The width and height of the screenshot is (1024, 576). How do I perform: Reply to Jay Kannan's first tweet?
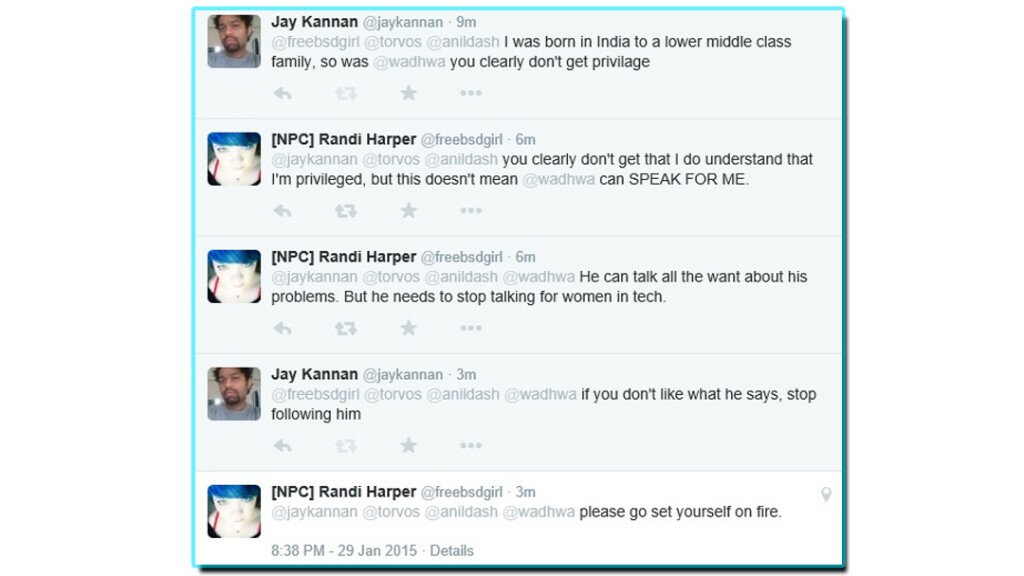point(282,93)
